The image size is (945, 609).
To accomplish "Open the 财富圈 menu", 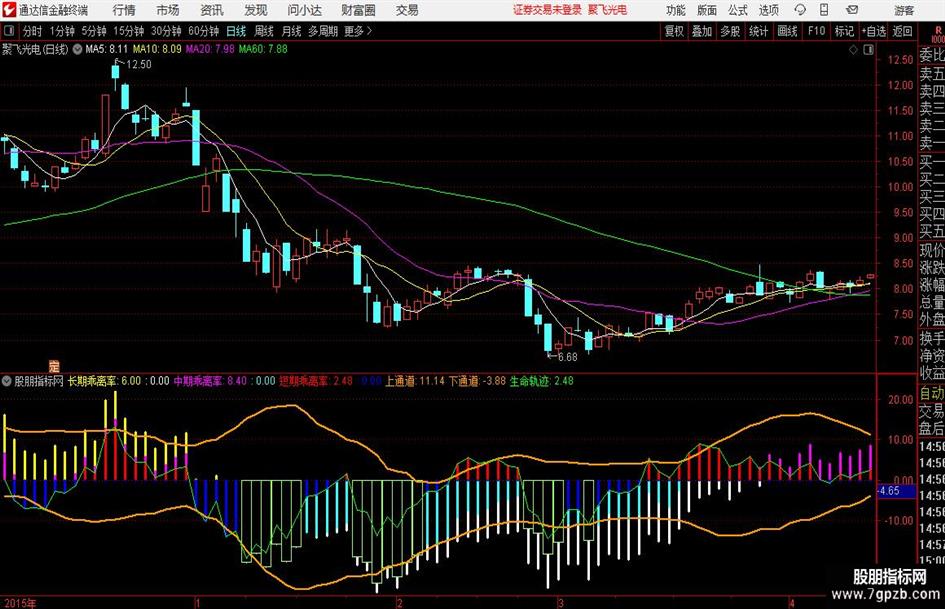I will point(358,10).
